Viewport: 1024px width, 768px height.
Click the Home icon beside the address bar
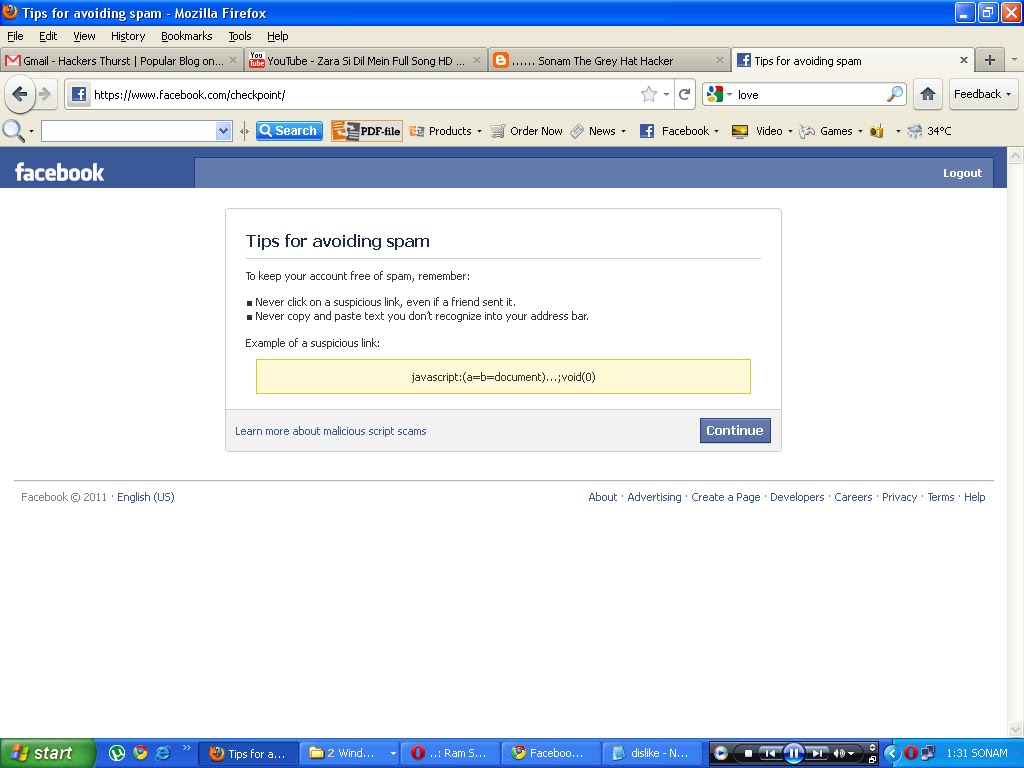928,94
